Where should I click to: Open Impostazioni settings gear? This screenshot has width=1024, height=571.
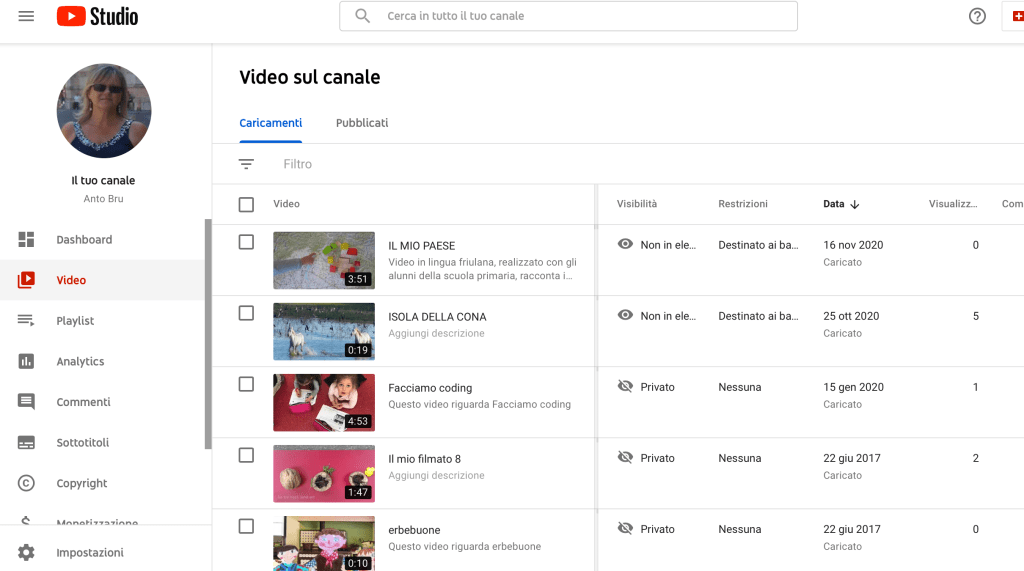pyautogui.click(x=90, y=553)
